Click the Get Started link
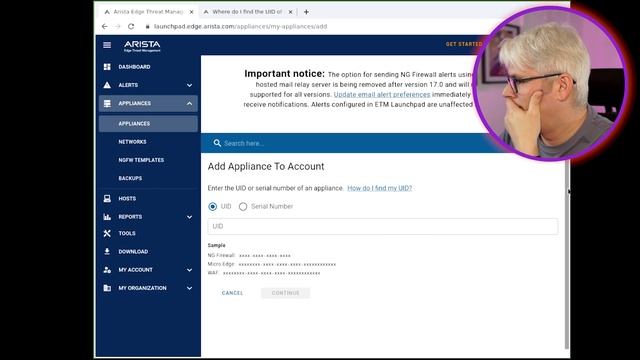Image resolution: width=640 pixels, height=360 pixels. 464,44
